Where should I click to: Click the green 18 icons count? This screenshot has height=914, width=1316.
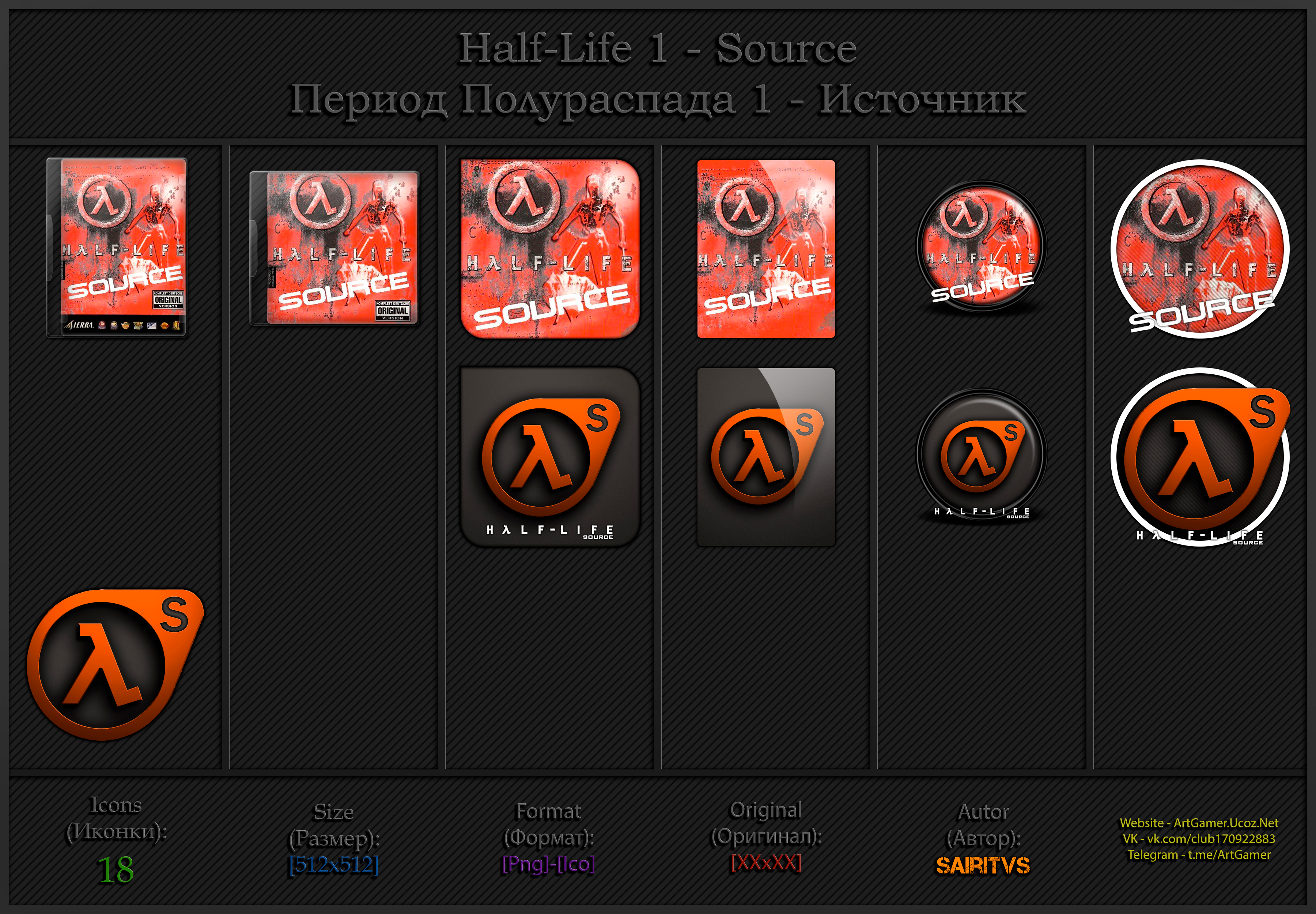coord(116,870)
